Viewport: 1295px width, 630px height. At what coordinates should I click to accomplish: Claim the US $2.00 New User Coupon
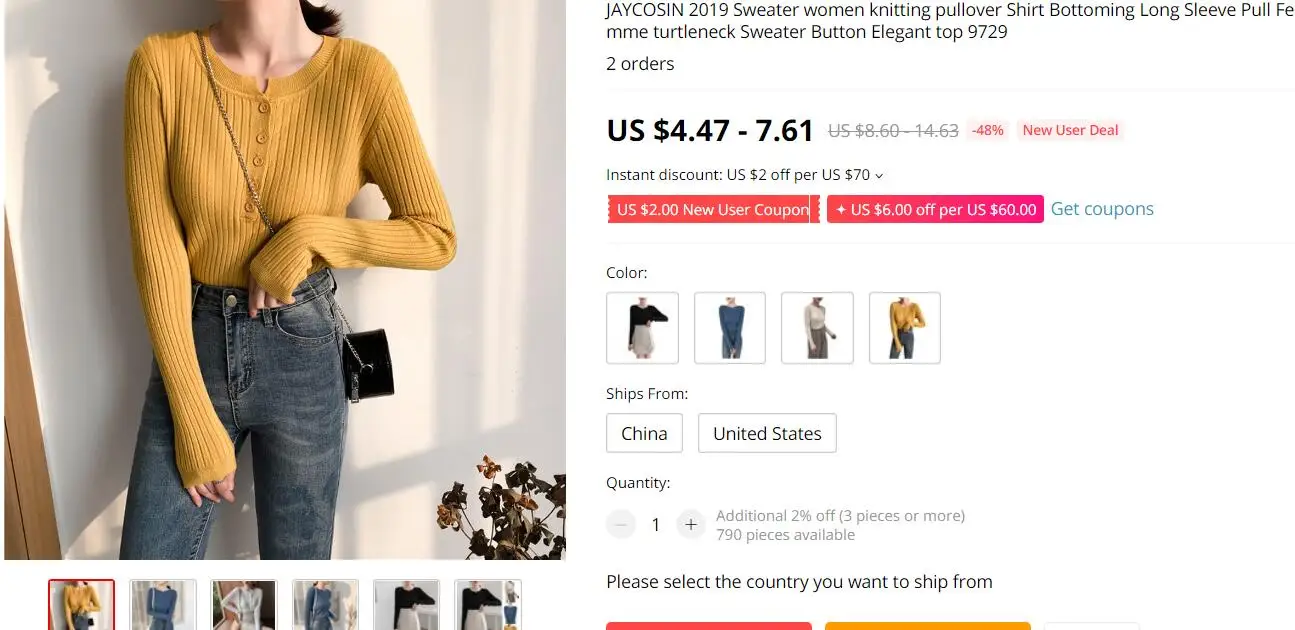[x=713, y=209]
